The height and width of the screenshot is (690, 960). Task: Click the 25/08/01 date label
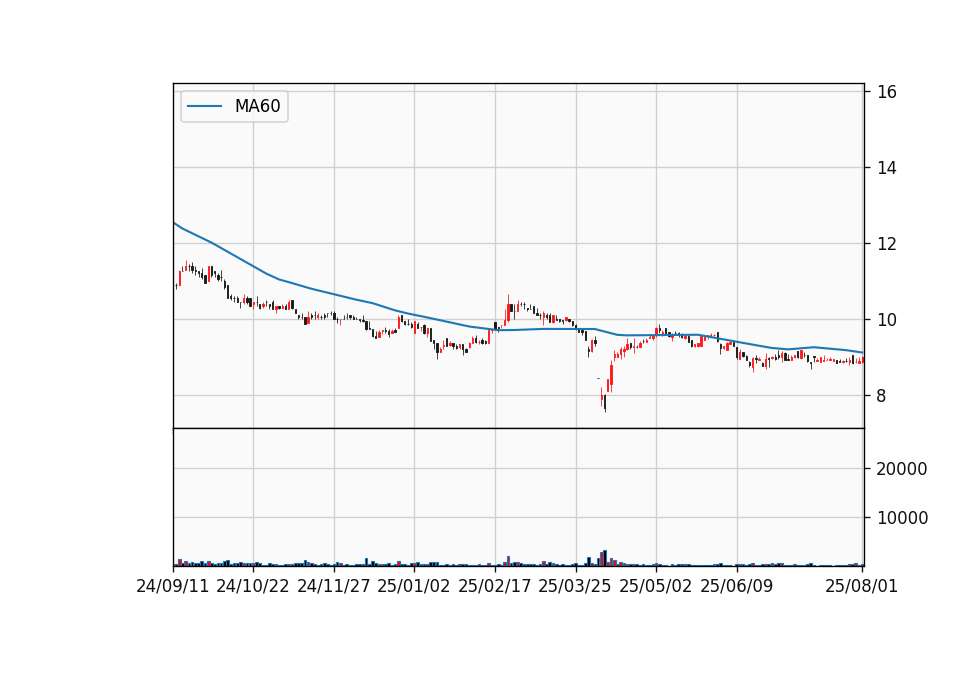[x=861, y=586]
